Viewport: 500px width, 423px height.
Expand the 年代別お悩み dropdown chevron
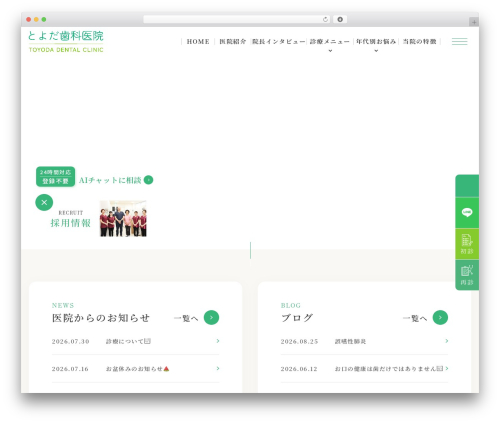coord(376,51)
